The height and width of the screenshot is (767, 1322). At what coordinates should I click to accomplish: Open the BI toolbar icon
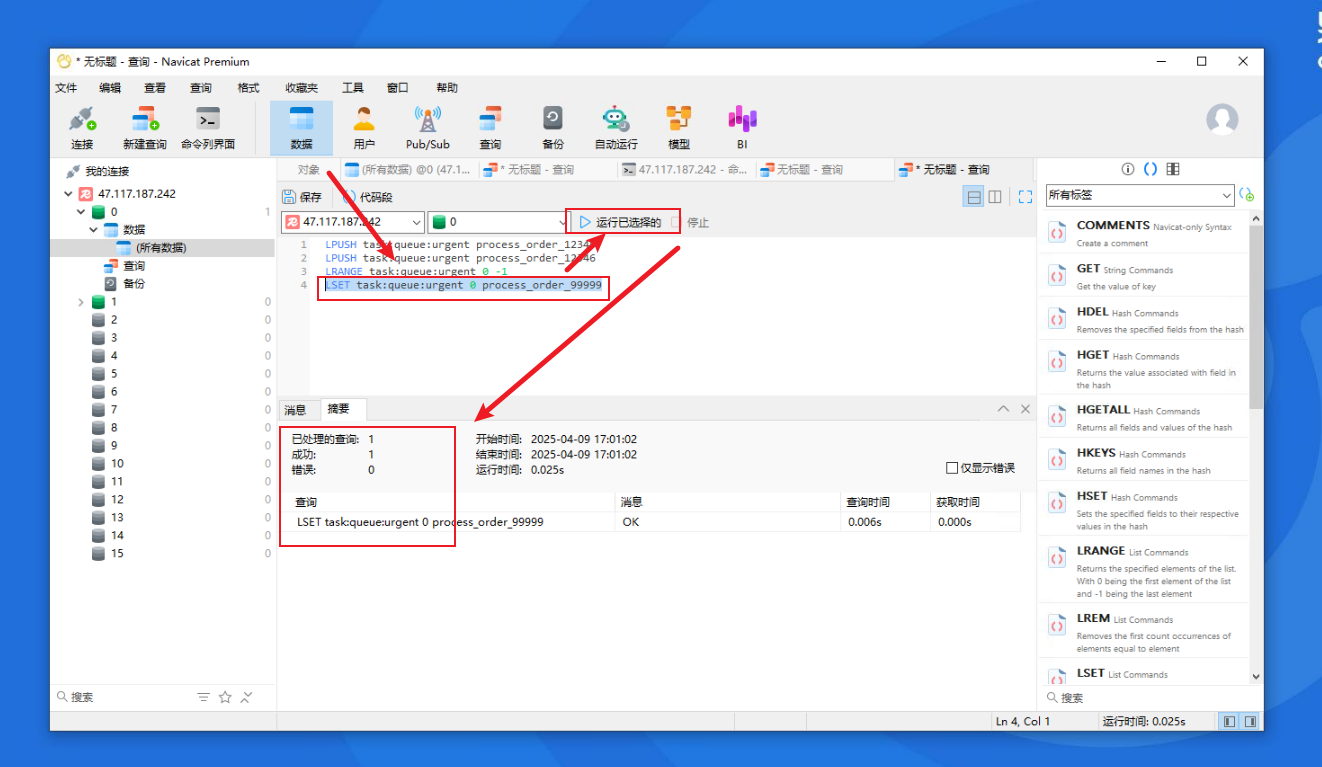[742, 128]
